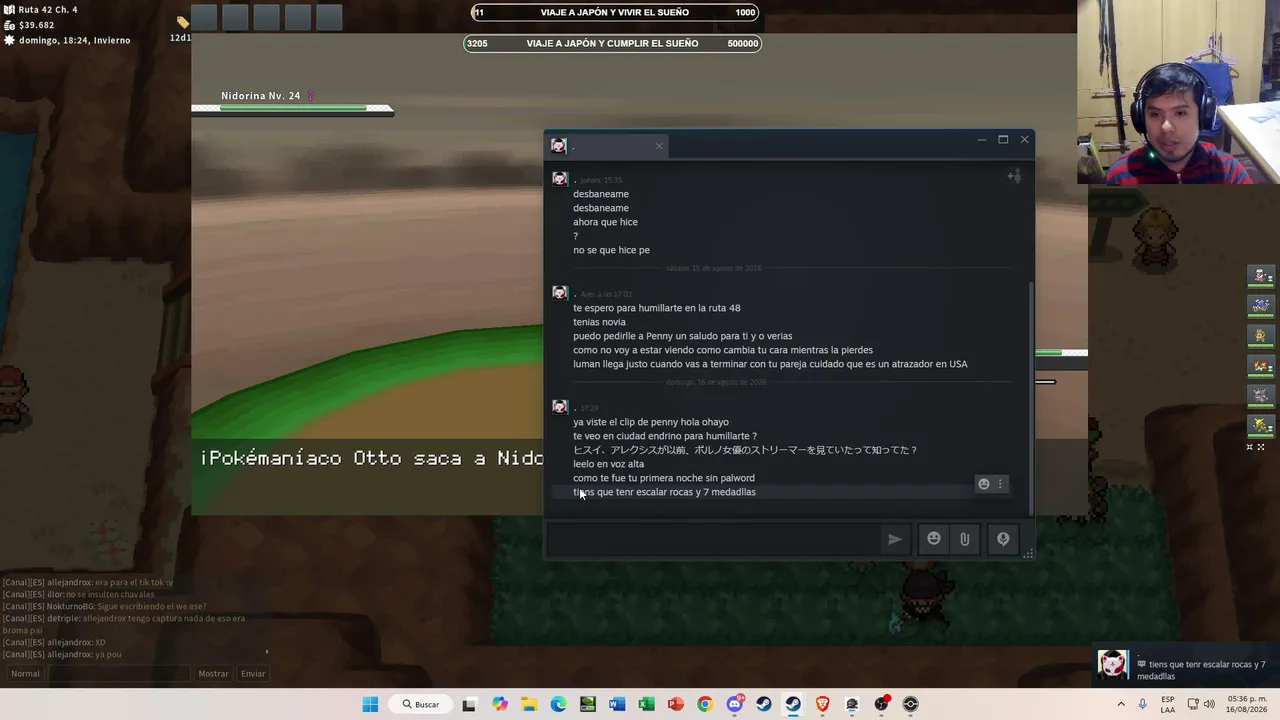Viewport: 1280px width, 720px height.
Task: Open Google Chrome from the taskbar
Action: point(705,704)
